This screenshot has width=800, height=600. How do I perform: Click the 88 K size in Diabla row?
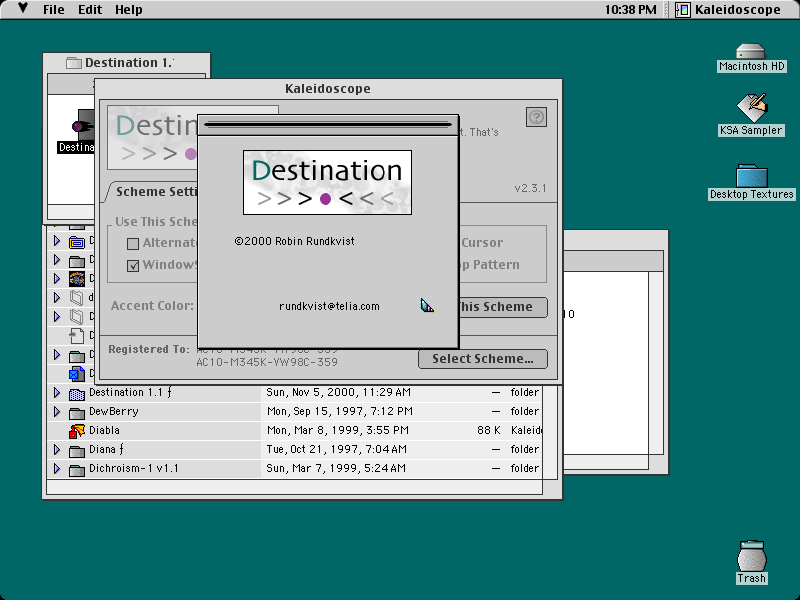488,430
